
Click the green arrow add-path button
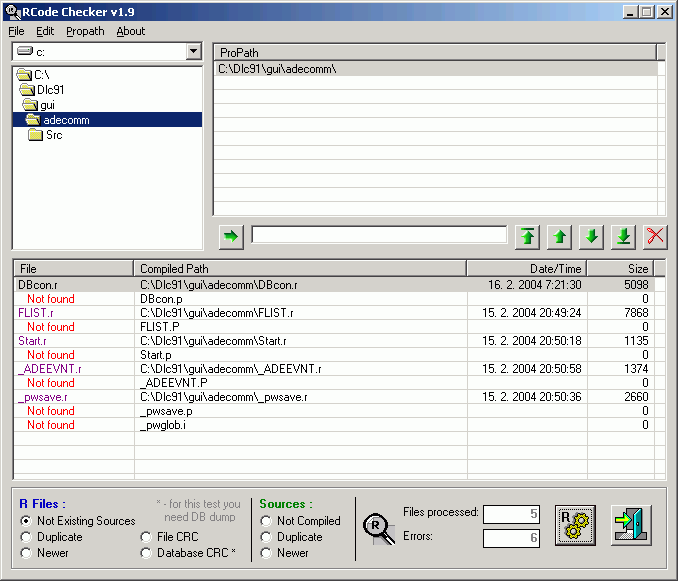[231, 236]
